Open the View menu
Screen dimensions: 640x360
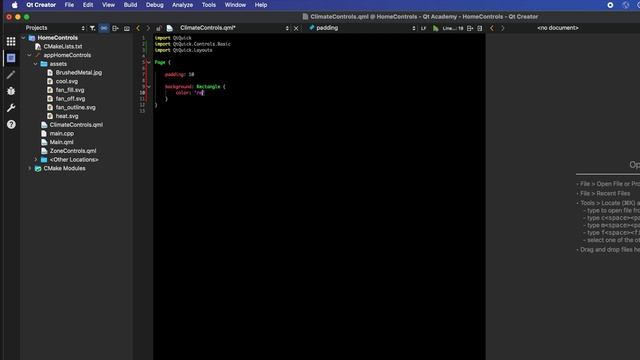(x=108, y=5)
